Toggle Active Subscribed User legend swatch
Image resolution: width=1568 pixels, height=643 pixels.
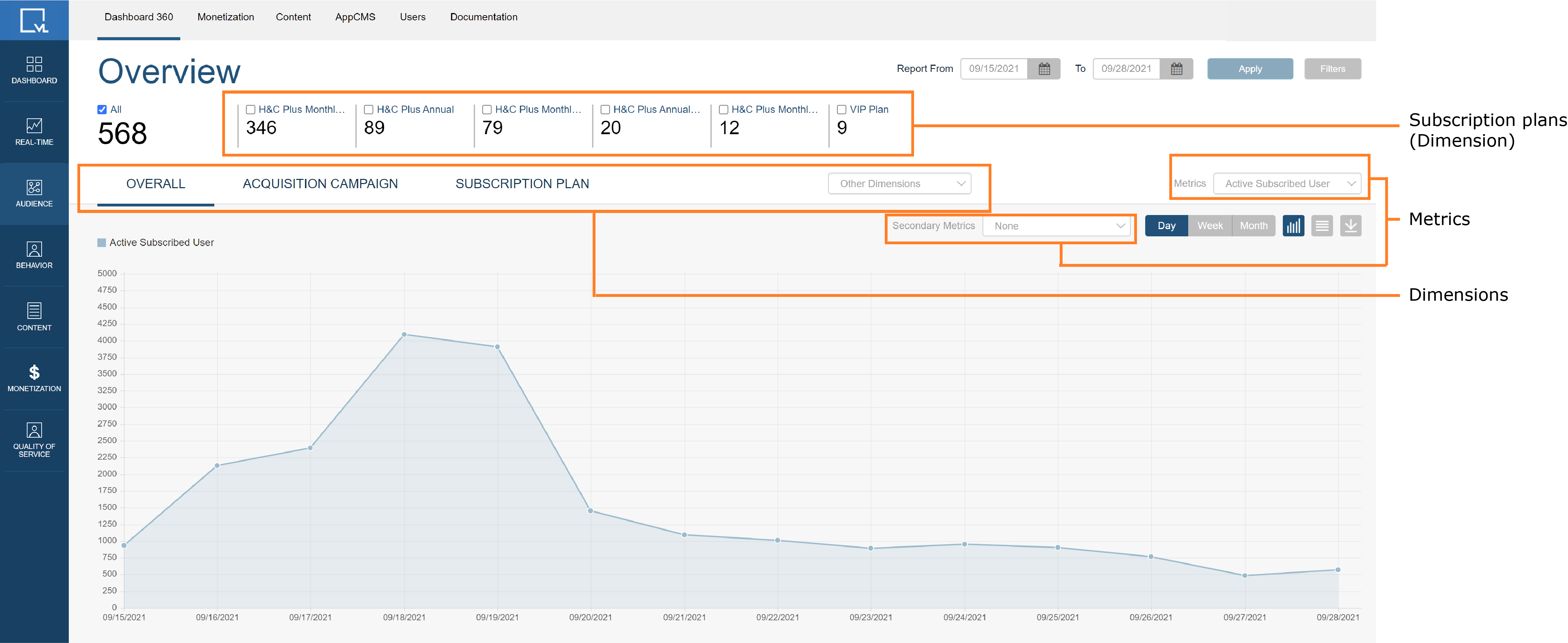pos(101,243)
